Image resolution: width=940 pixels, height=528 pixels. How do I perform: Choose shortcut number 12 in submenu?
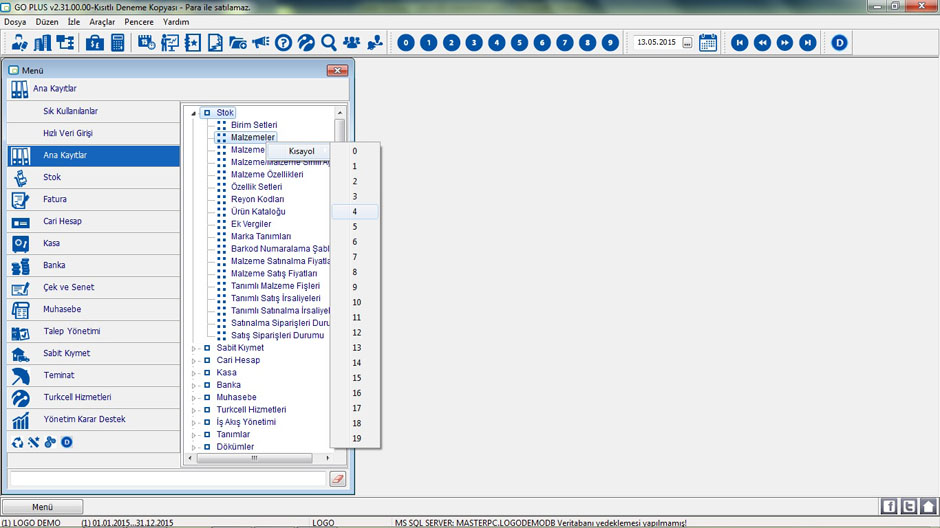click(355, 333)
